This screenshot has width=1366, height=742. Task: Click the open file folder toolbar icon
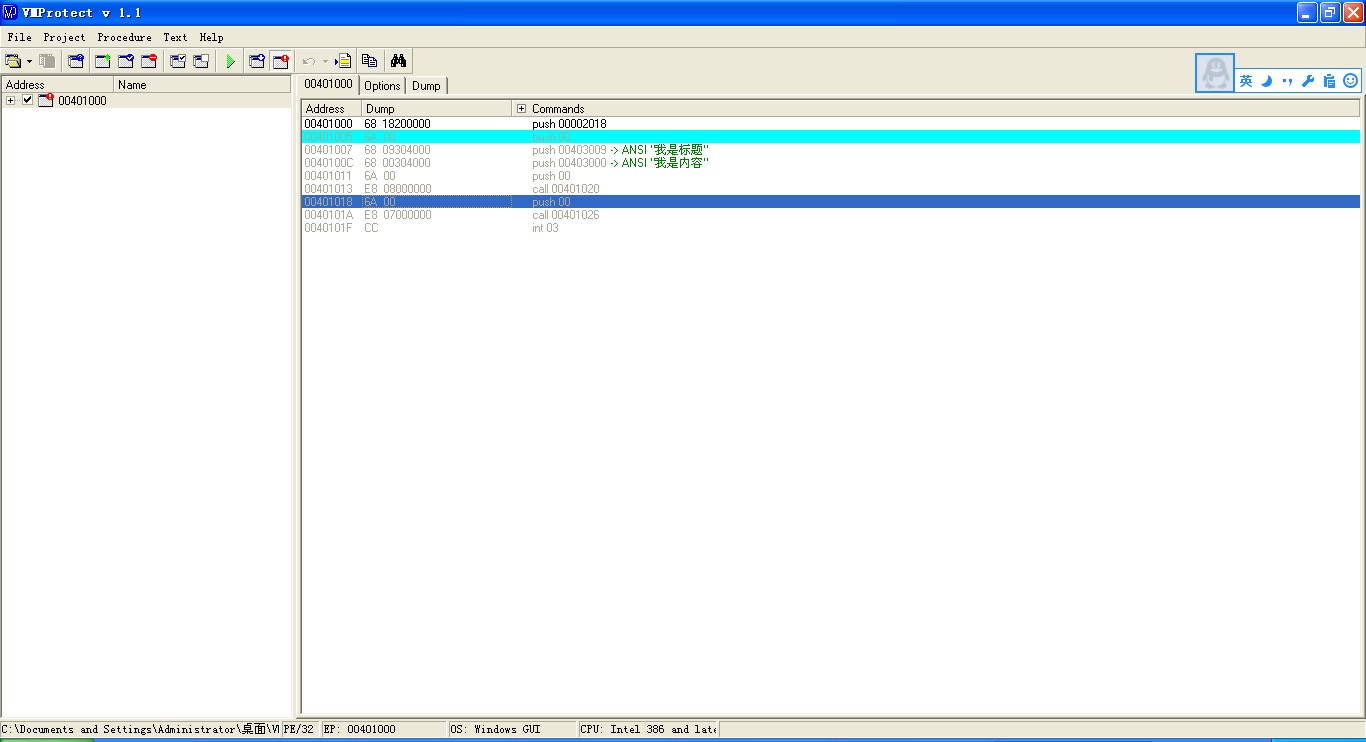click(13, 61)
